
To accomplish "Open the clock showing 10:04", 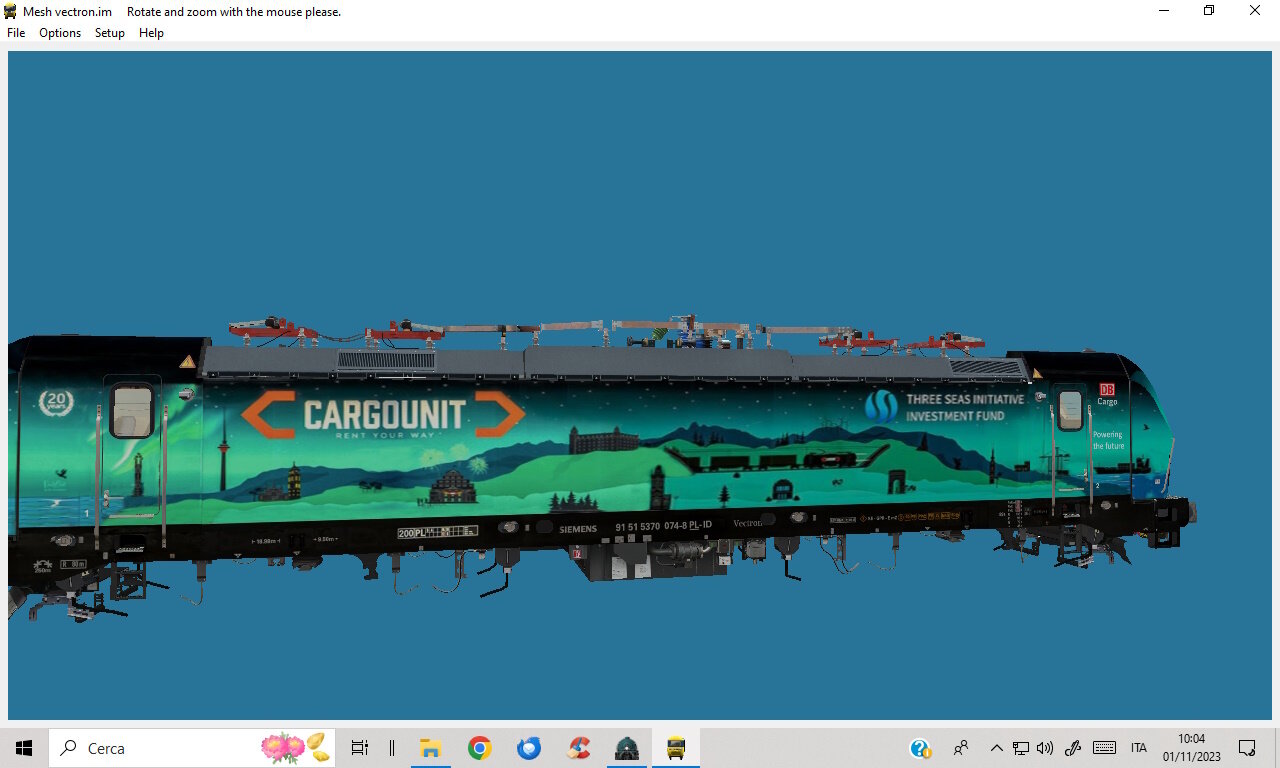I will click(x=1192, y=748).
